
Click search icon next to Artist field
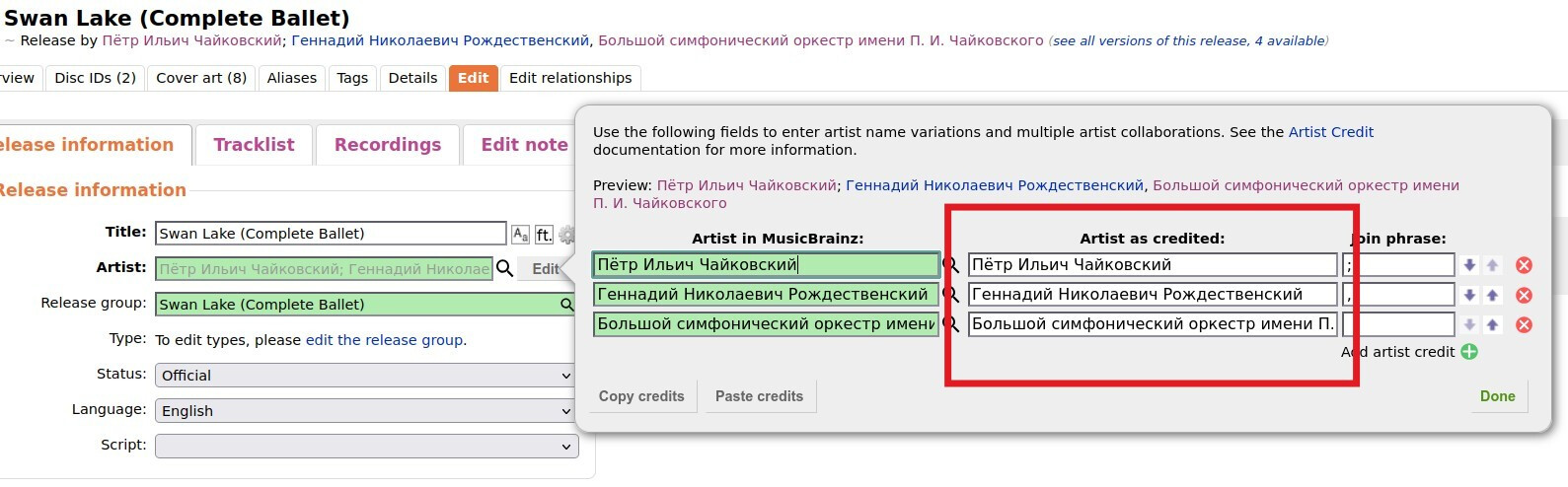[x=504, y=268]
